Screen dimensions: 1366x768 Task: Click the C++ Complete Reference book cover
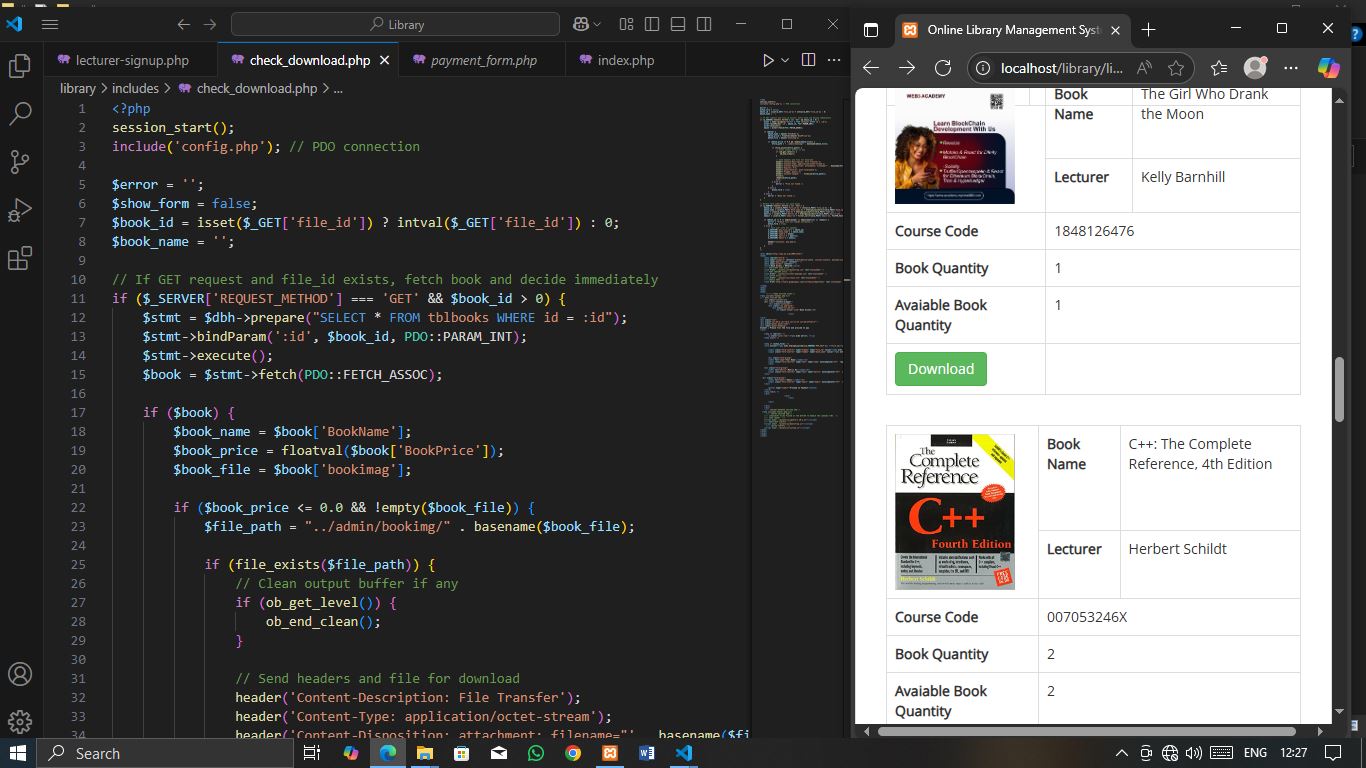point(955,511)
